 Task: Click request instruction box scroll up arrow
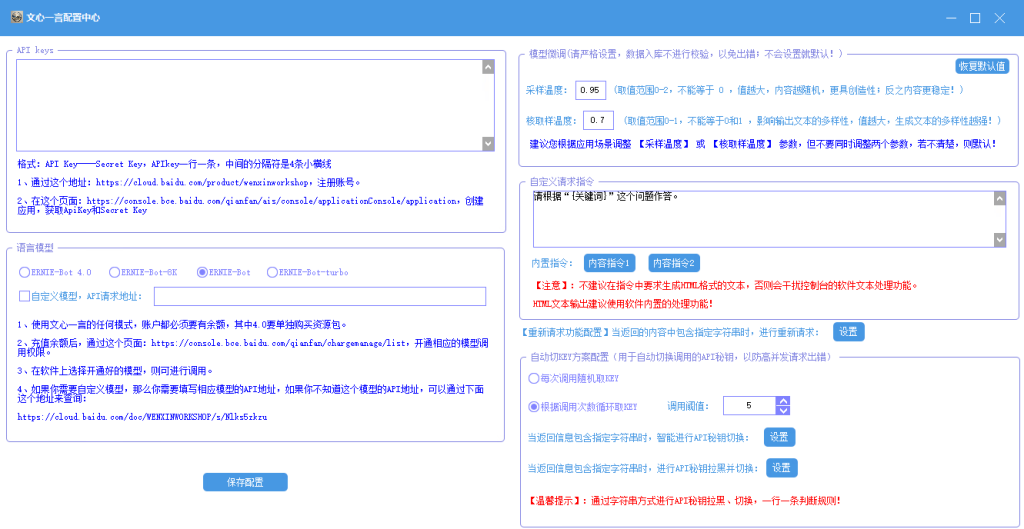pos(1000,198)
